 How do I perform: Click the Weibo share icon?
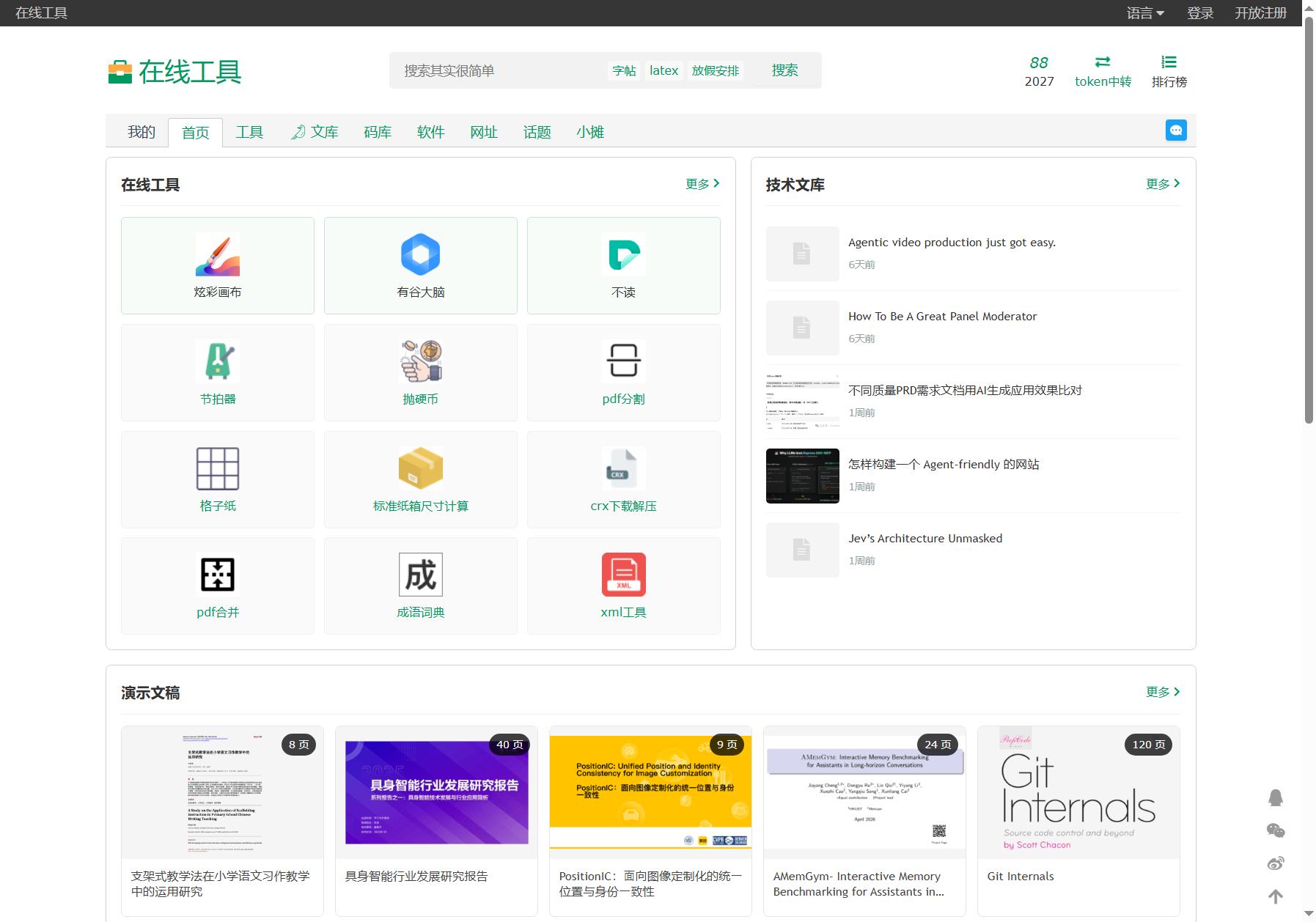pos(1276,863)
